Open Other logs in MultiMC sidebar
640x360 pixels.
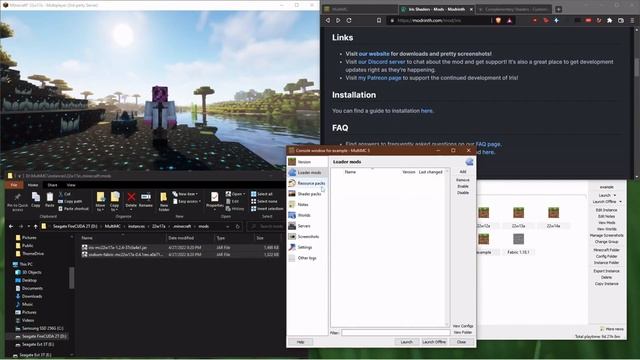click(307, 258)
